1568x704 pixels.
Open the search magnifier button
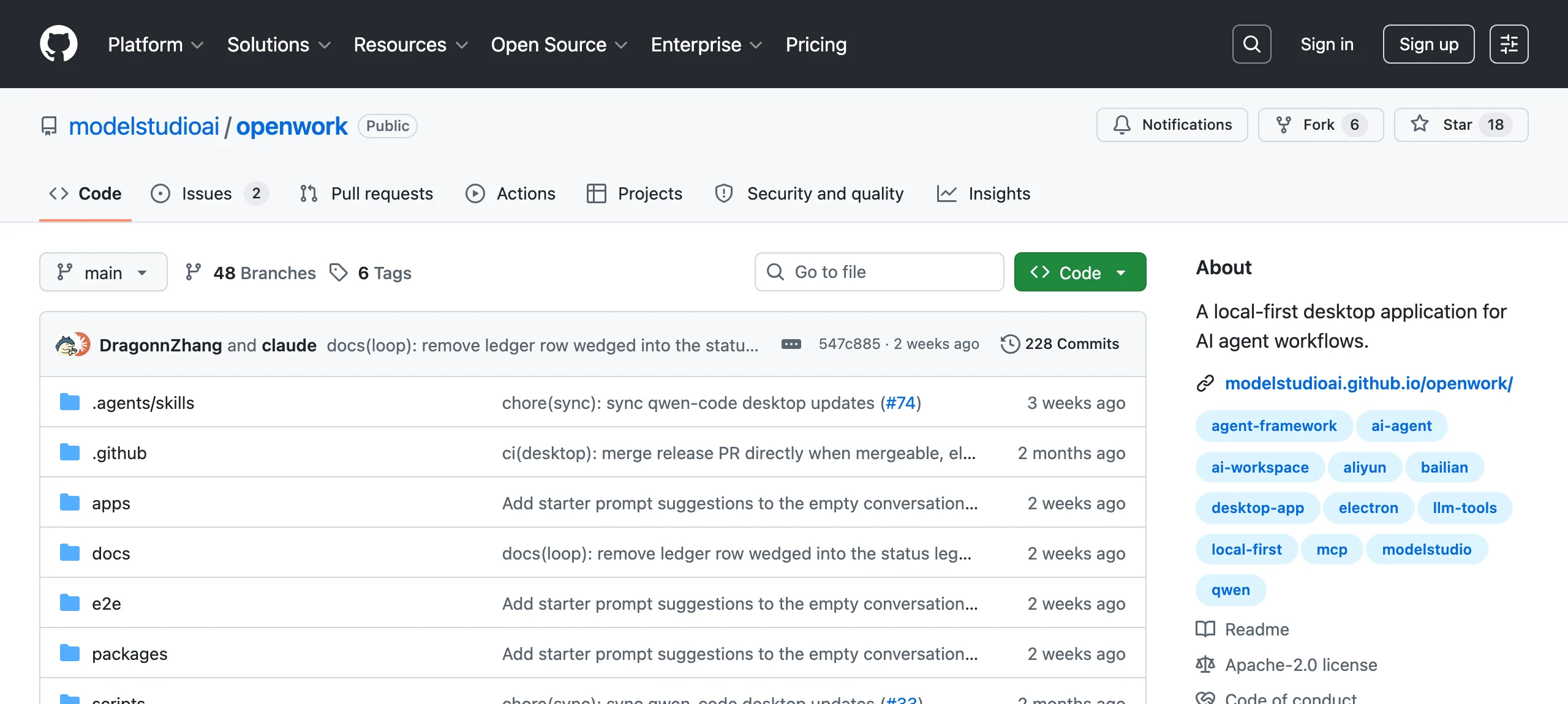point(1251,44)
